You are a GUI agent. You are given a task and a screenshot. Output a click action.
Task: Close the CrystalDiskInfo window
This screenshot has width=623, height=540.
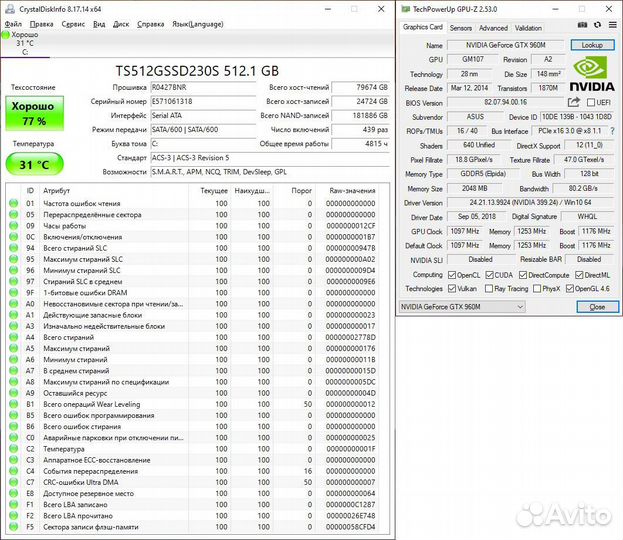point(381,9)
